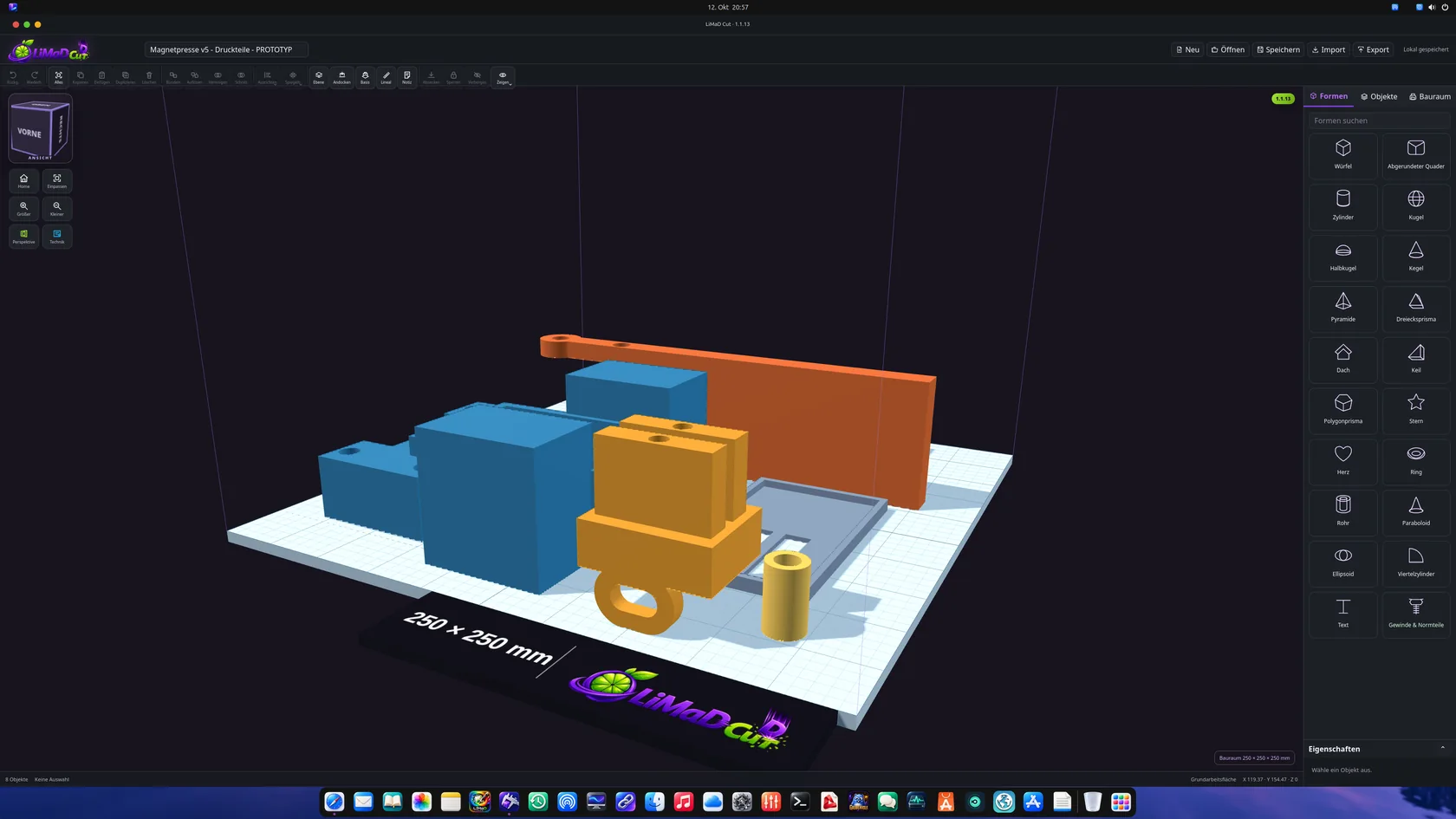Click the Bauraum 250 × 250 × 250 mm badge
Viewport: 1456px width, 819px height.
tap(1254, 757)
